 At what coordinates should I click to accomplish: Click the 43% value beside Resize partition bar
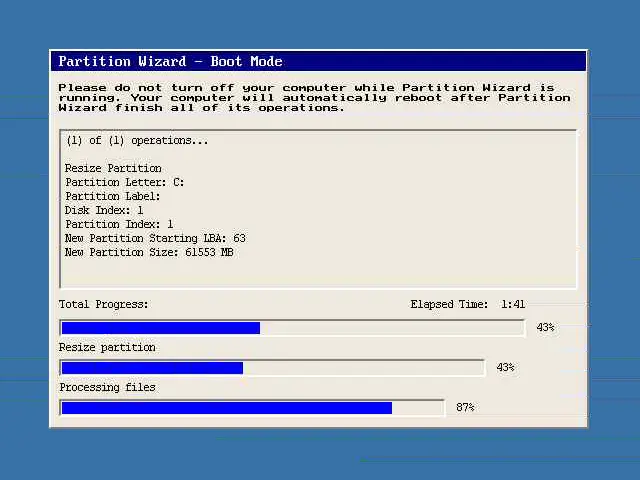click(505, 367)
